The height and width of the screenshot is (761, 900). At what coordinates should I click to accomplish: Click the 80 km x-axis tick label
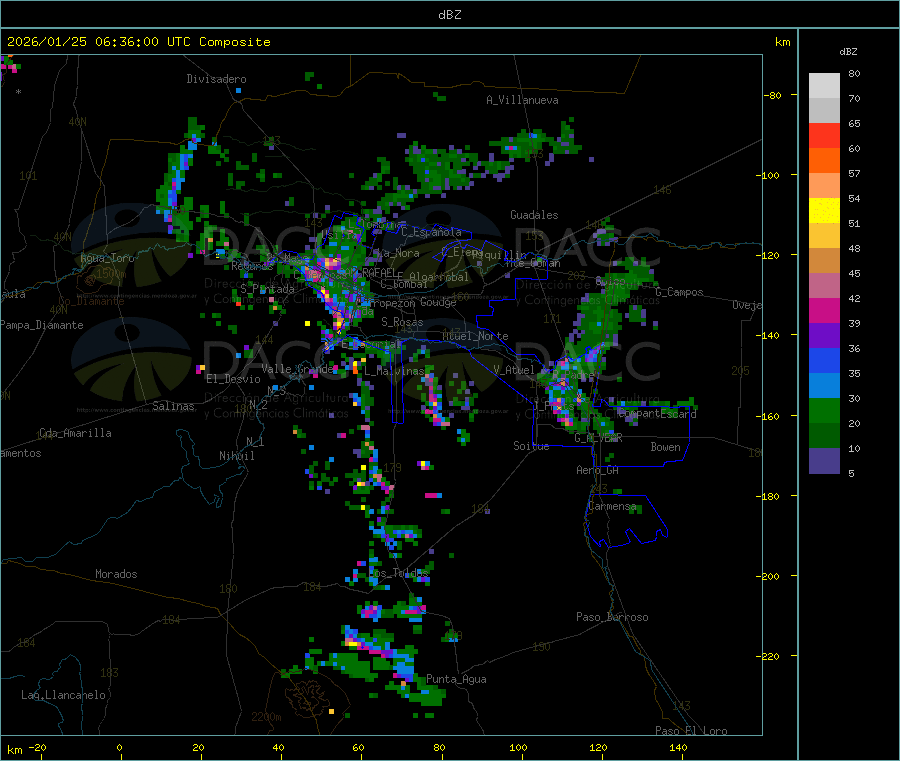tap(439, 747)
